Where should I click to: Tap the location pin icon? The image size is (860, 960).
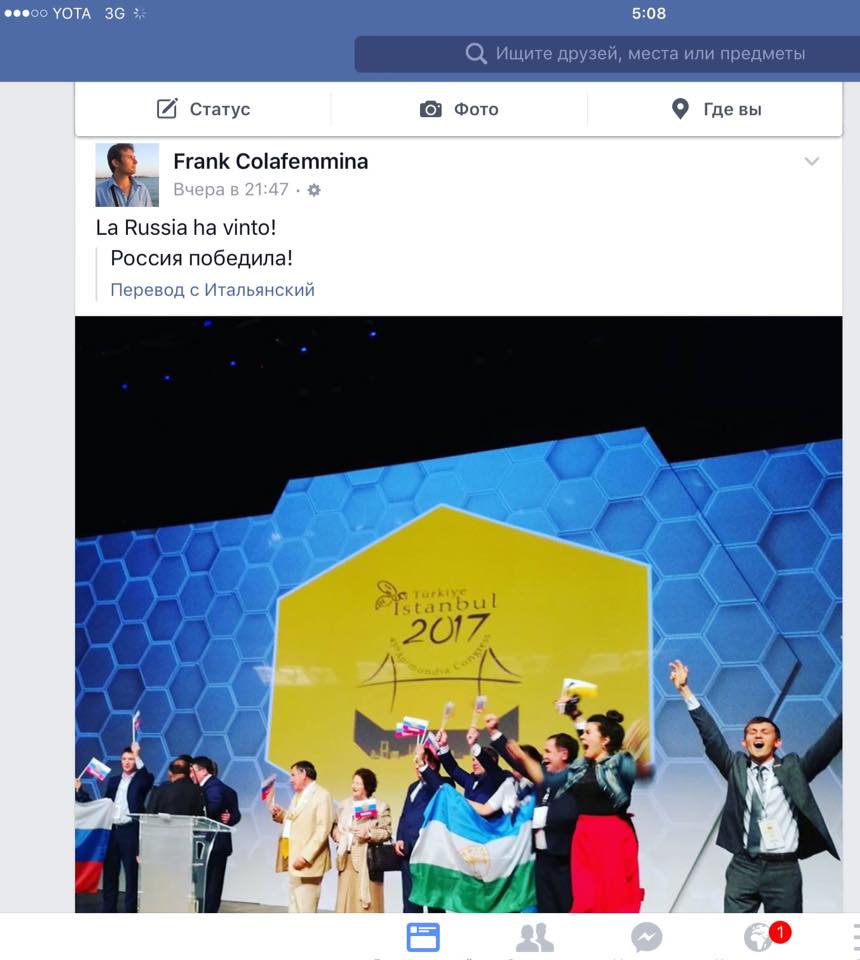point(680,109)
